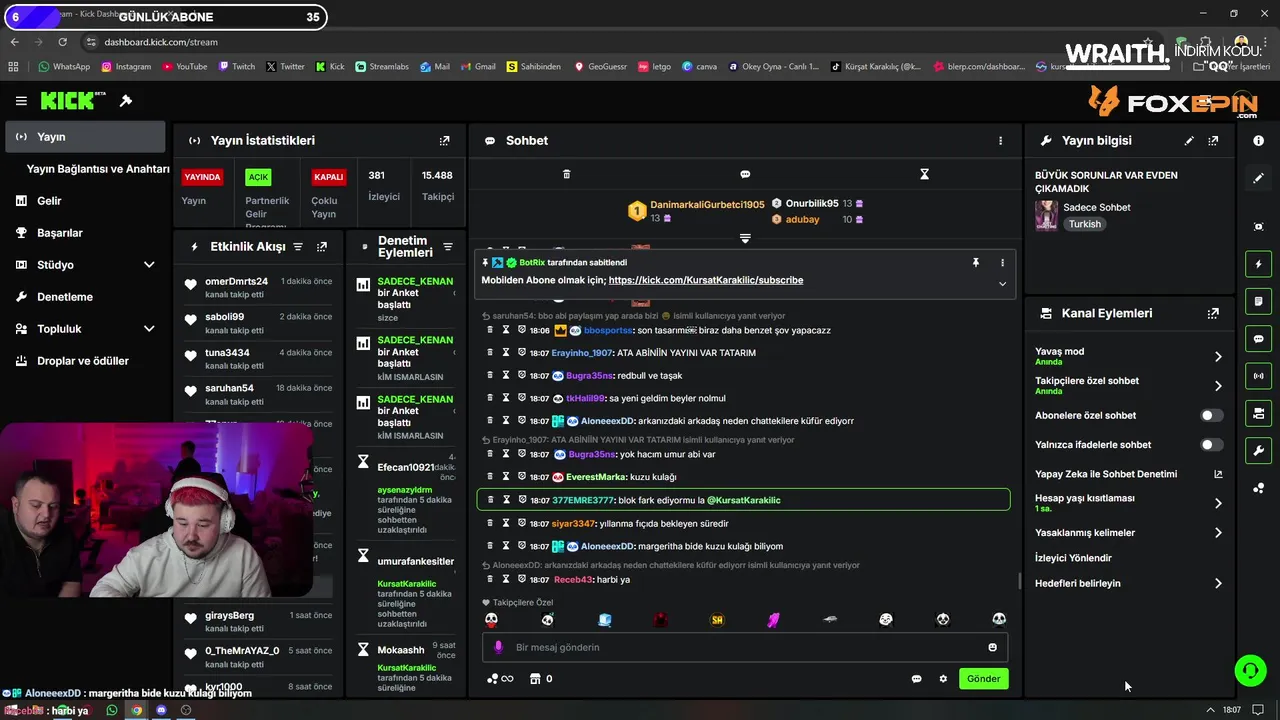Open the GeoGuessr bookmark
This screenshot has height=720, width=1280.
(x=600, y=67)
